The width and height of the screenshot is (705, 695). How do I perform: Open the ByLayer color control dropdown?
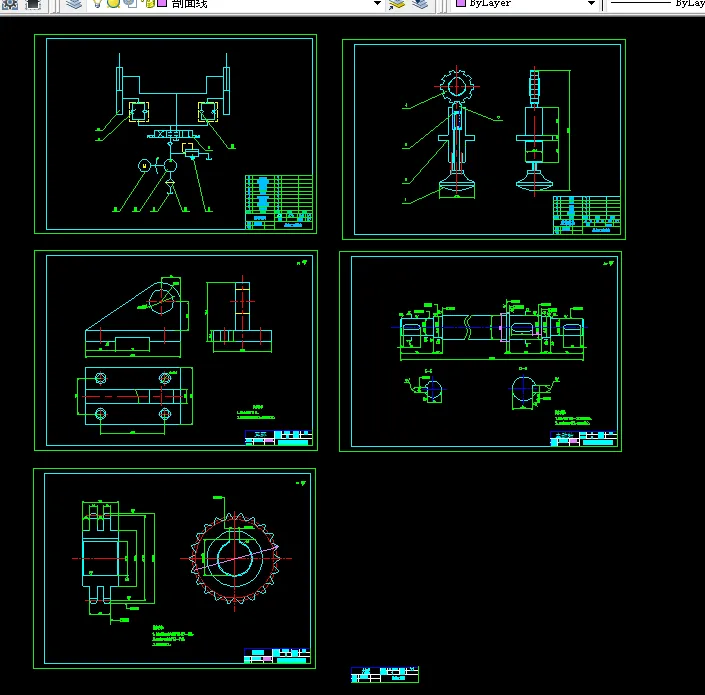click(525, 4)
